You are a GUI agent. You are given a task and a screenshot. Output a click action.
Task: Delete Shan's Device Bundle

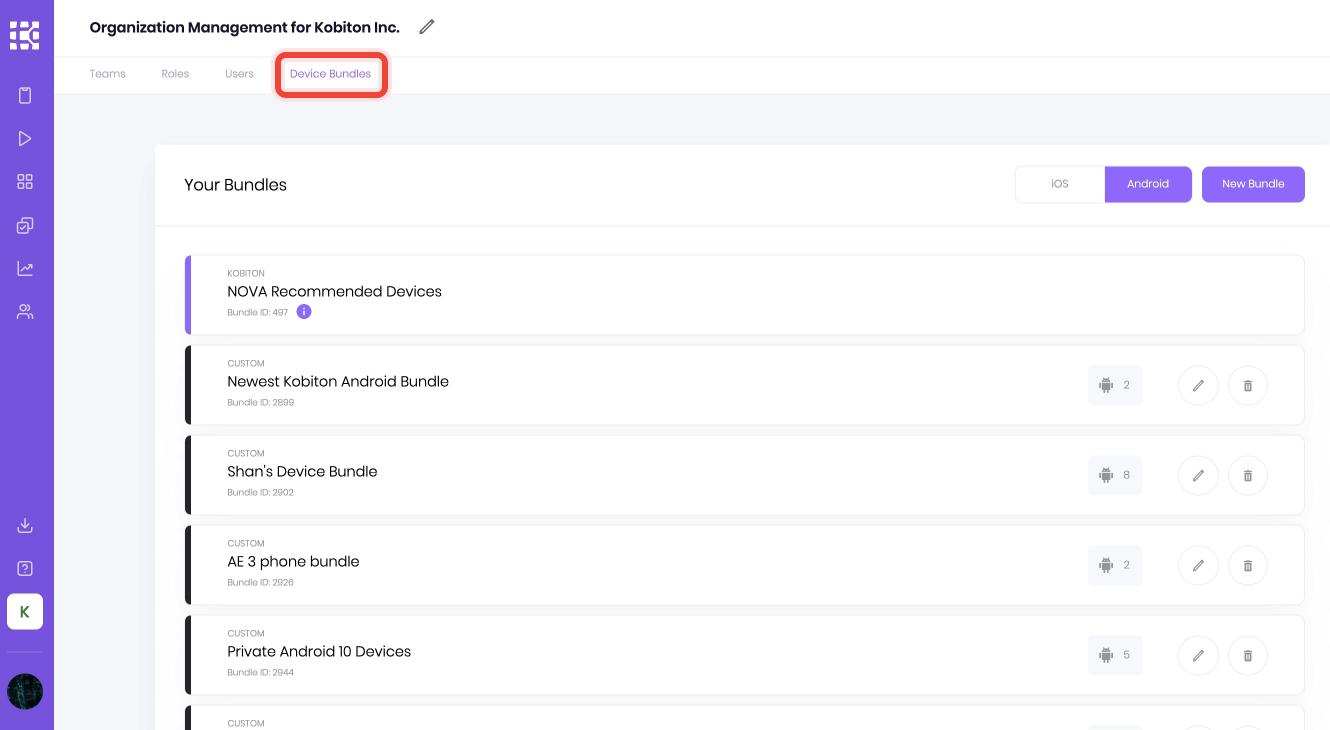(x=1248, y=475)
